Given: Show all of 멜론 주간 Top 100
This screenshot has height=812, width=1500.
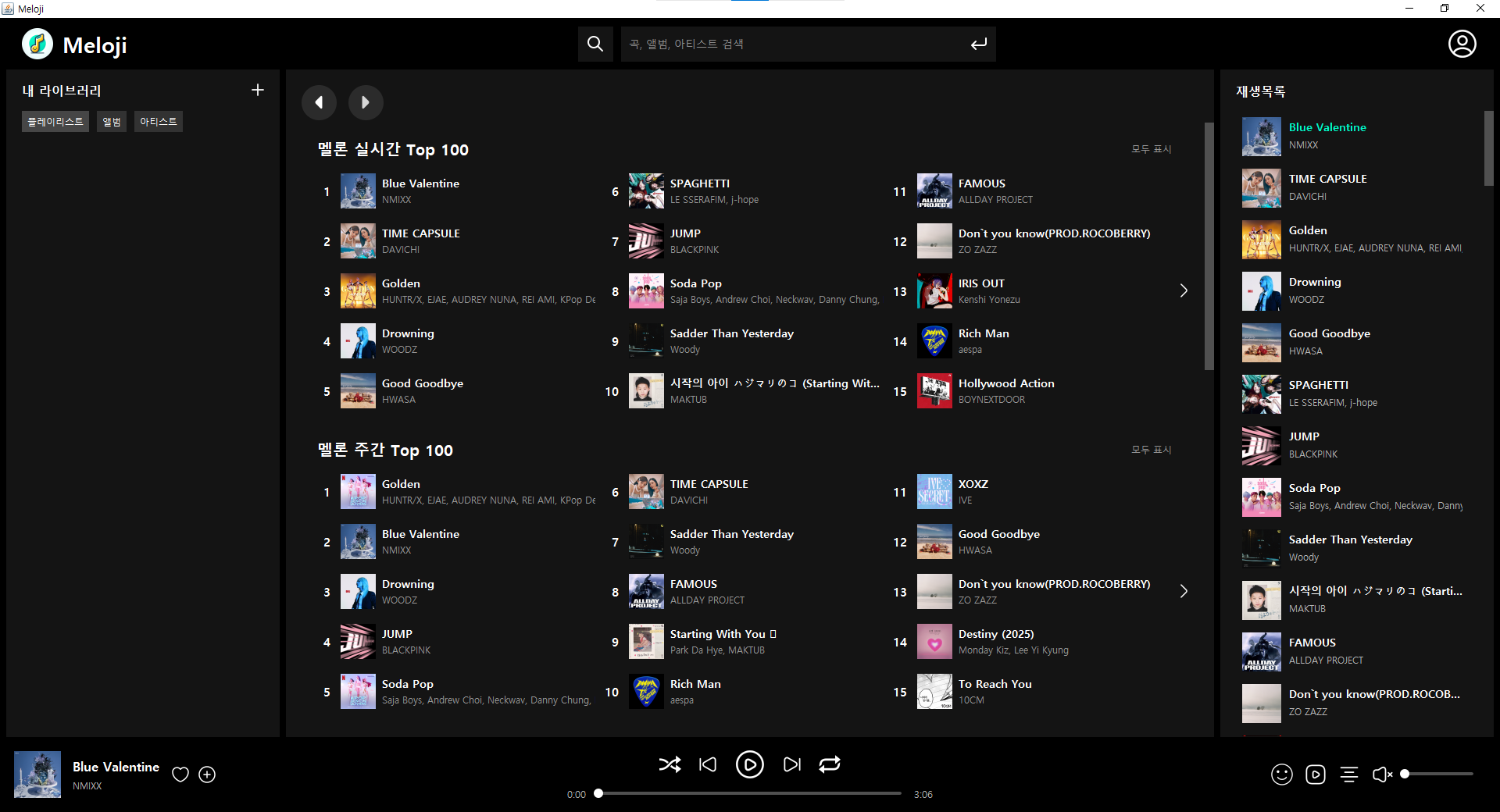Looking at the screenshot, I should [x=1151, y=450].
